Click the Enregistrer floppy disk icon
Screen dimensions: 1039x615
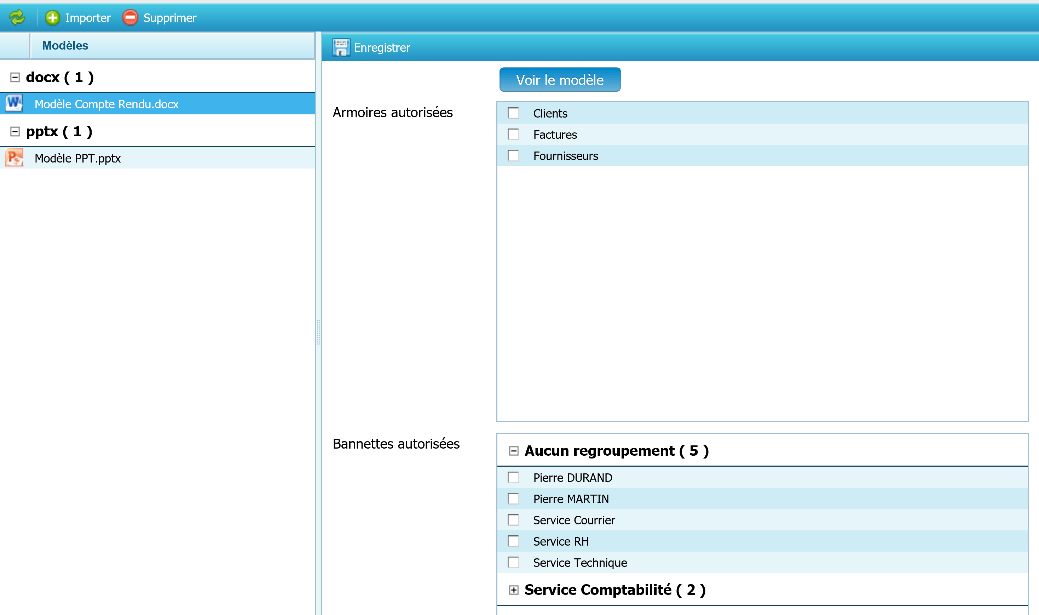click(x=341, y=47)
